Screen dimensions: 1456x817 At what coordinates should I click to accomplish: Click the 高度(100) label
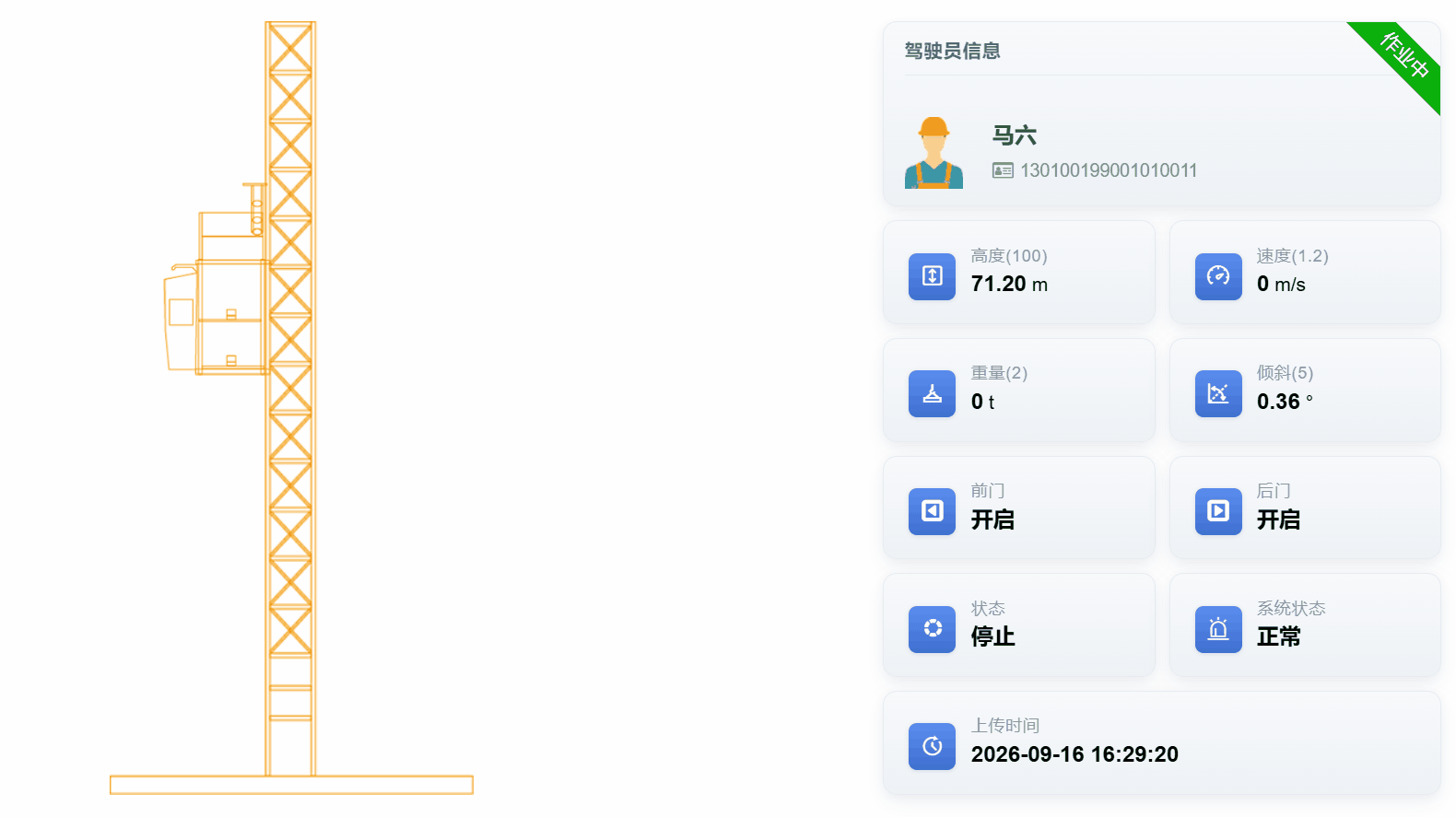click(x=1009, y=256)
